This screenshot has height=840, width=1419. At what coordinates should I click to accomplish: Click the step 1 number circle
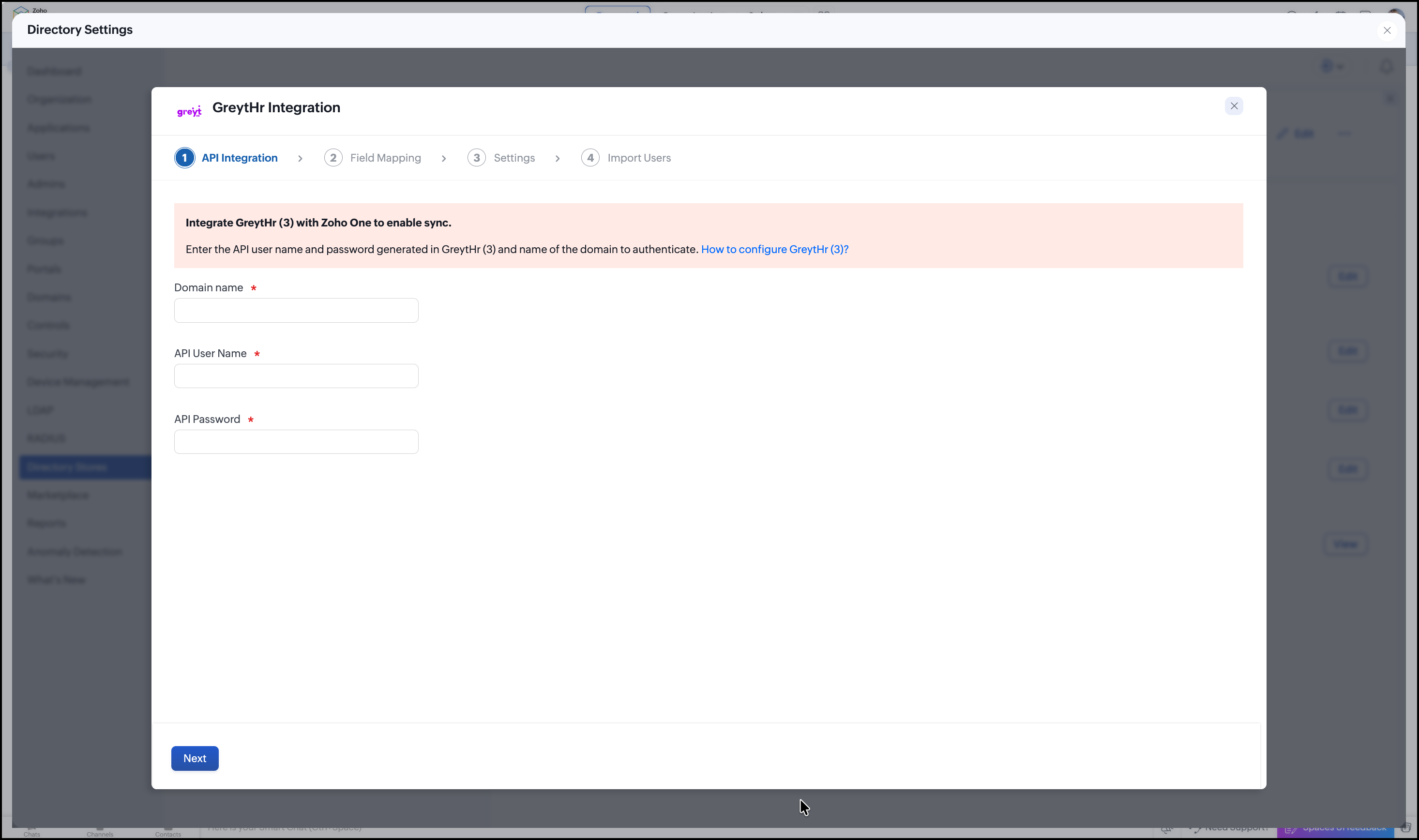pos(184,158)
